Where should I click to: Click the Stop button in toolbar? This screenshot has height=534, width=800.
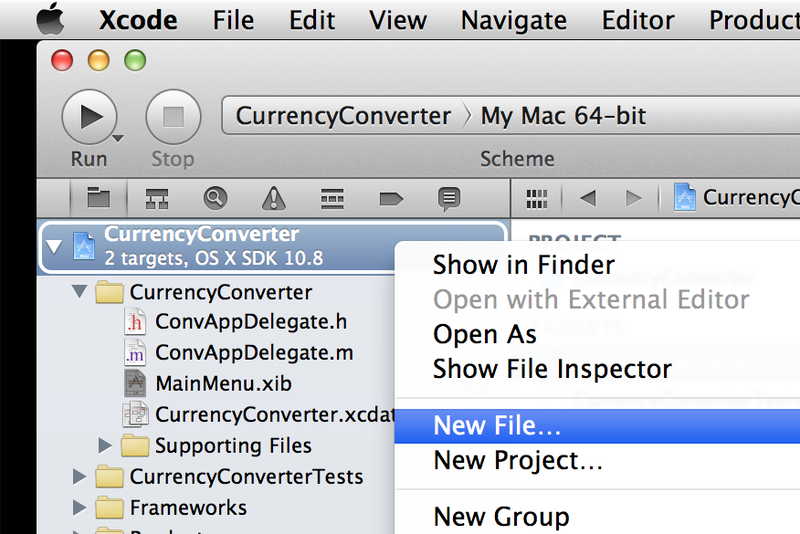(x=173, y=116)
